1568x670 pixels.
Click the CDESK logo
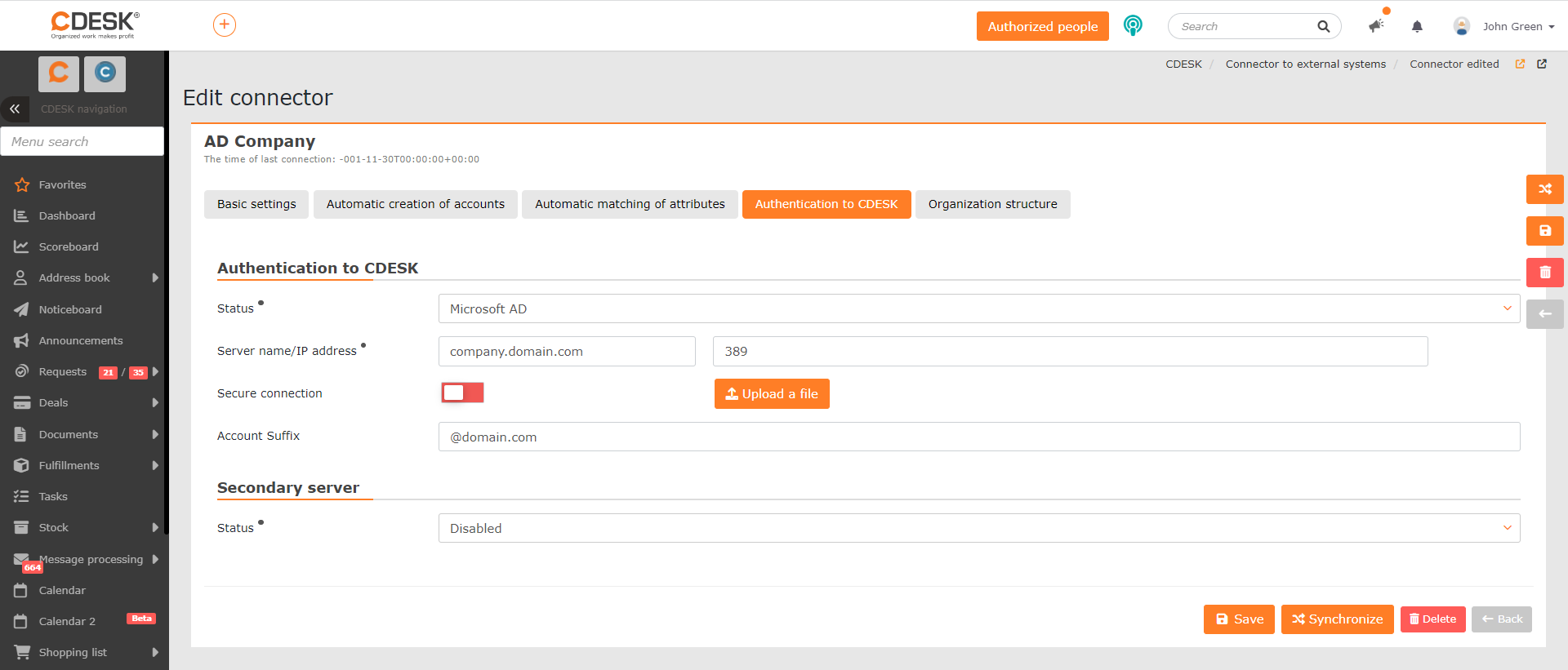95,24
